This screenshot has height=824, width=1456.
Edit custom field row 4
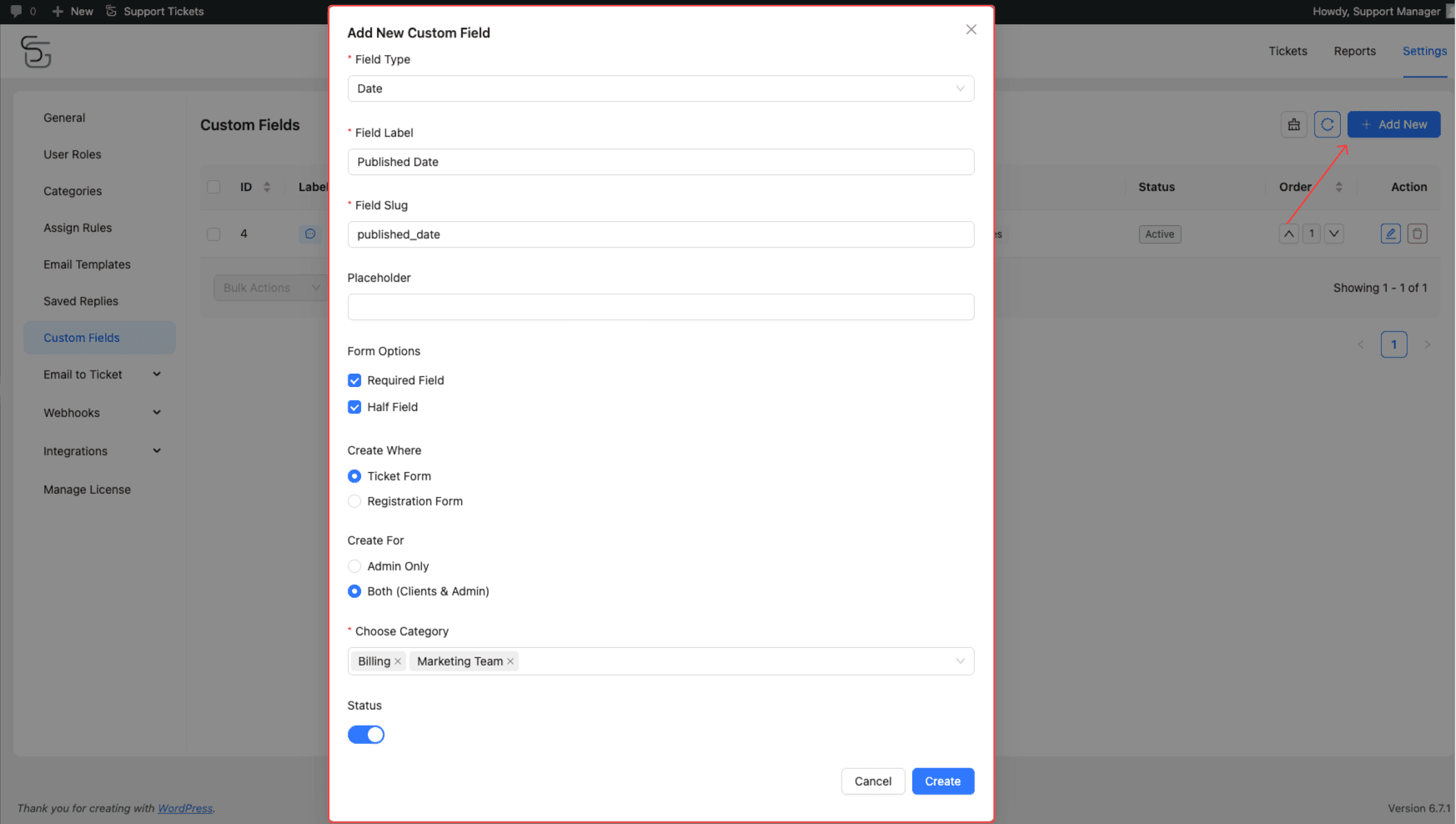[1390, 234]
